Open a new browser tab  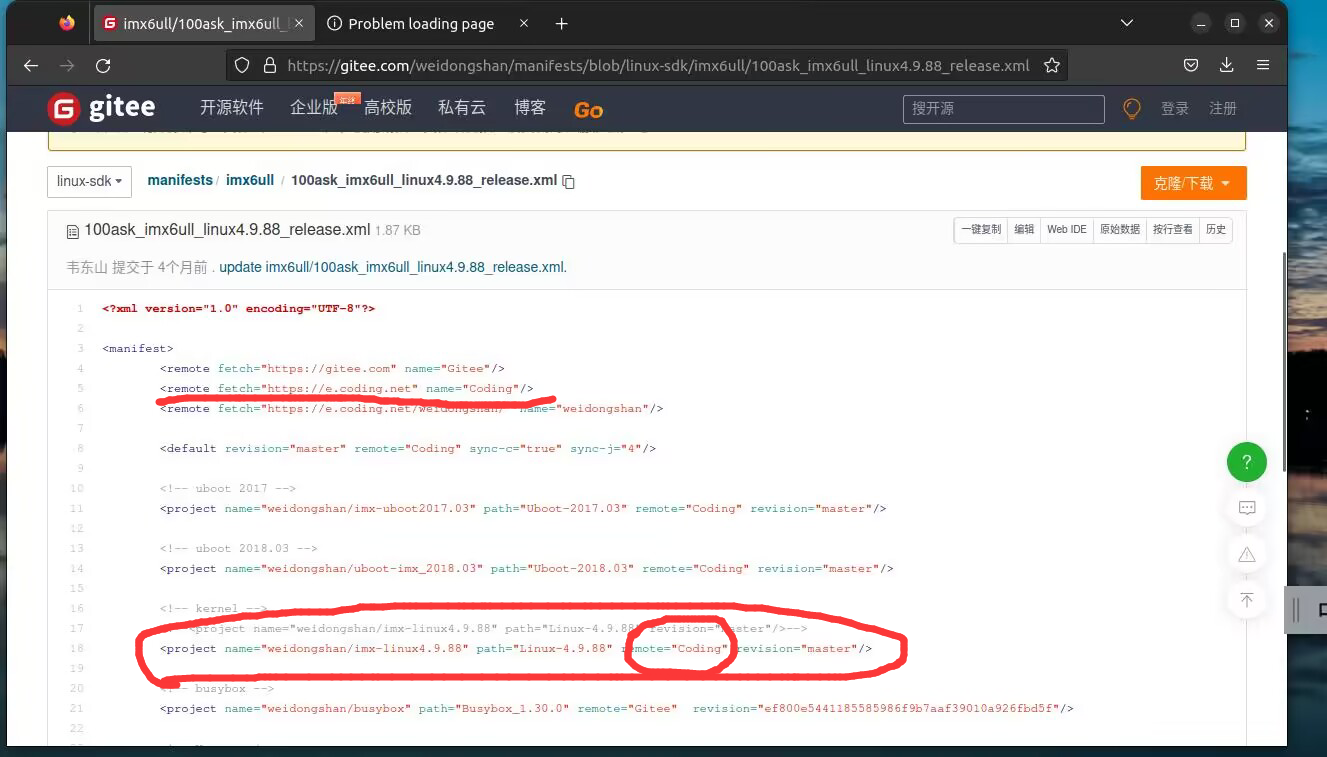562,23
